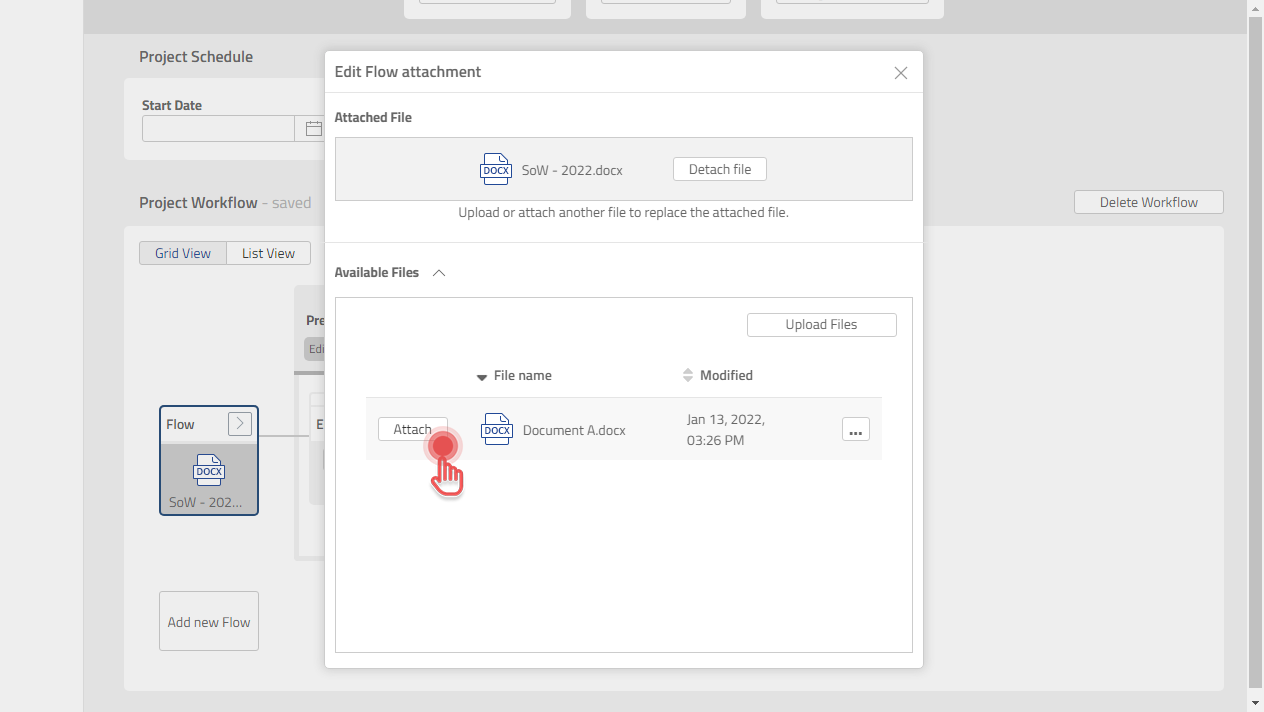Switch to the List View tab

pyautogui.click(x=267, y=253)
